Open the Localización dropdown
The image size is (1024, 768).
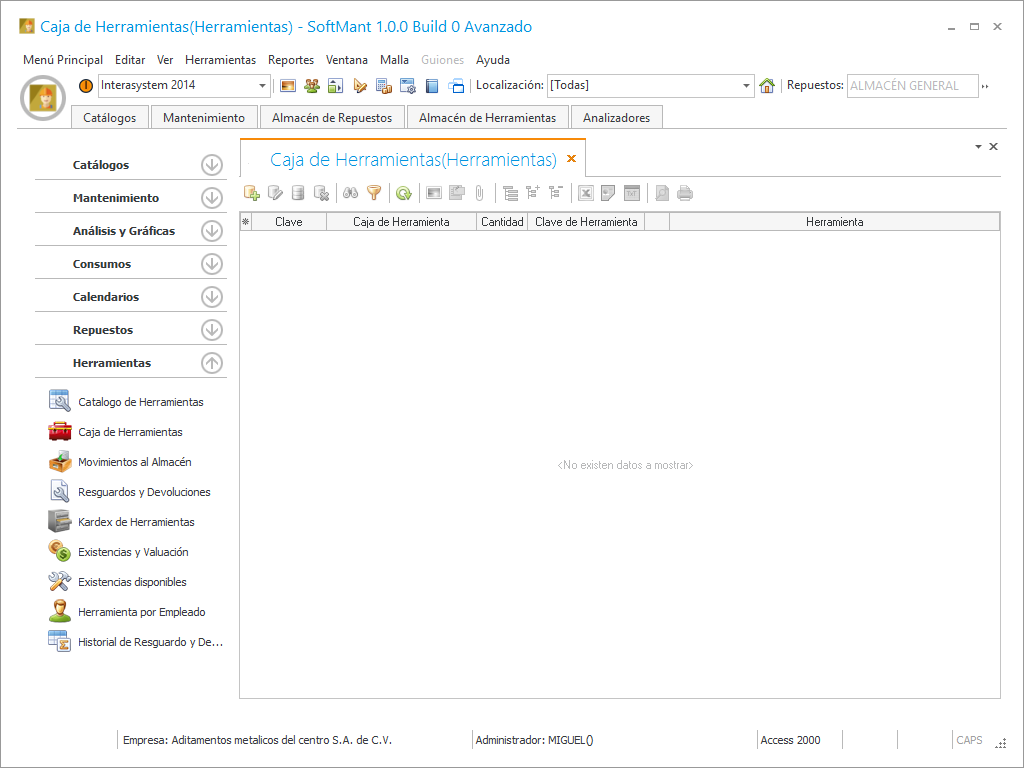pyautogui.click(x=747, y=86)
